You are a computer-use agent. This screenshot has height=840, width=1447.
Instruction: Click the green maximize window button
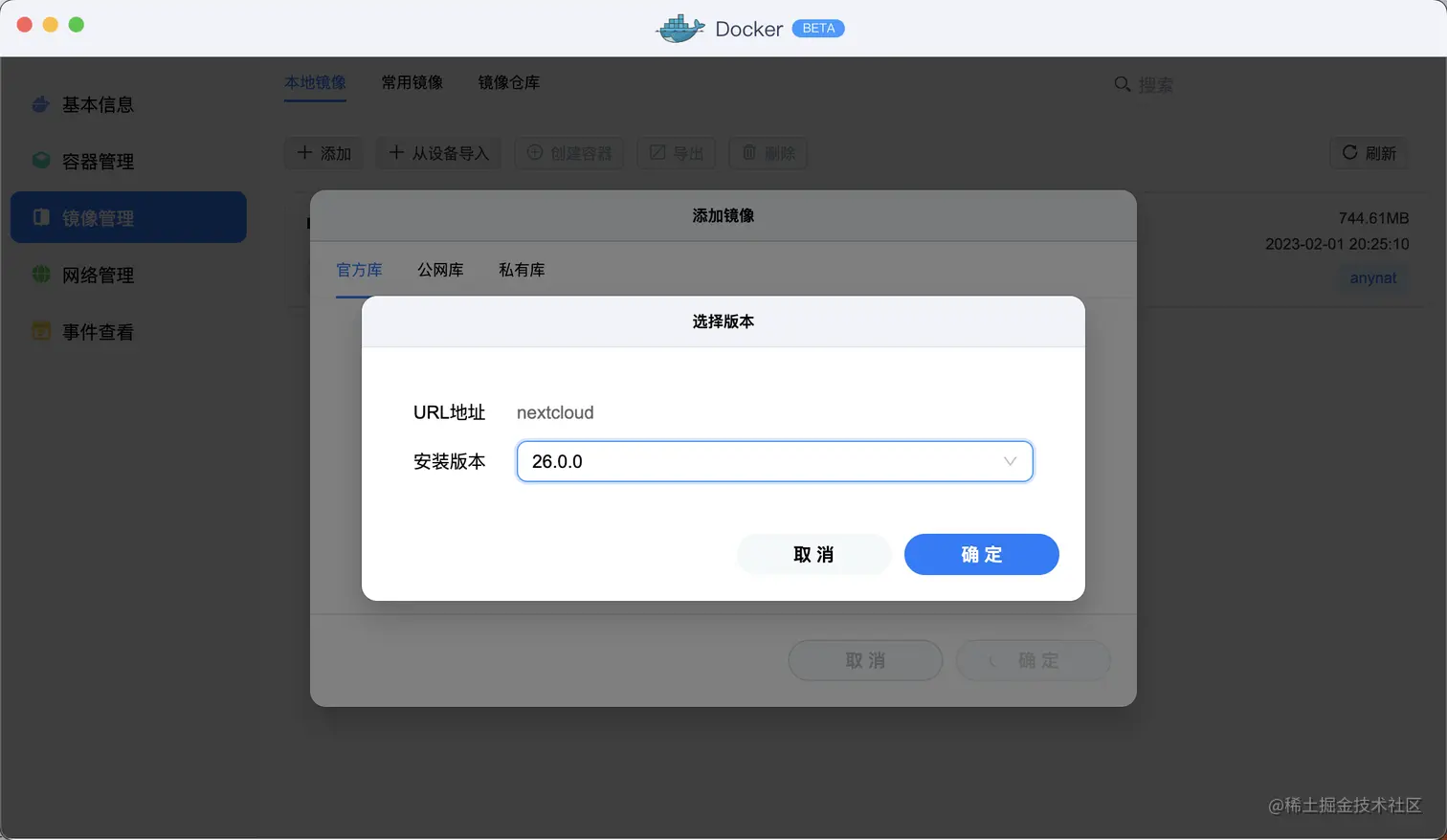click(77, 25)
